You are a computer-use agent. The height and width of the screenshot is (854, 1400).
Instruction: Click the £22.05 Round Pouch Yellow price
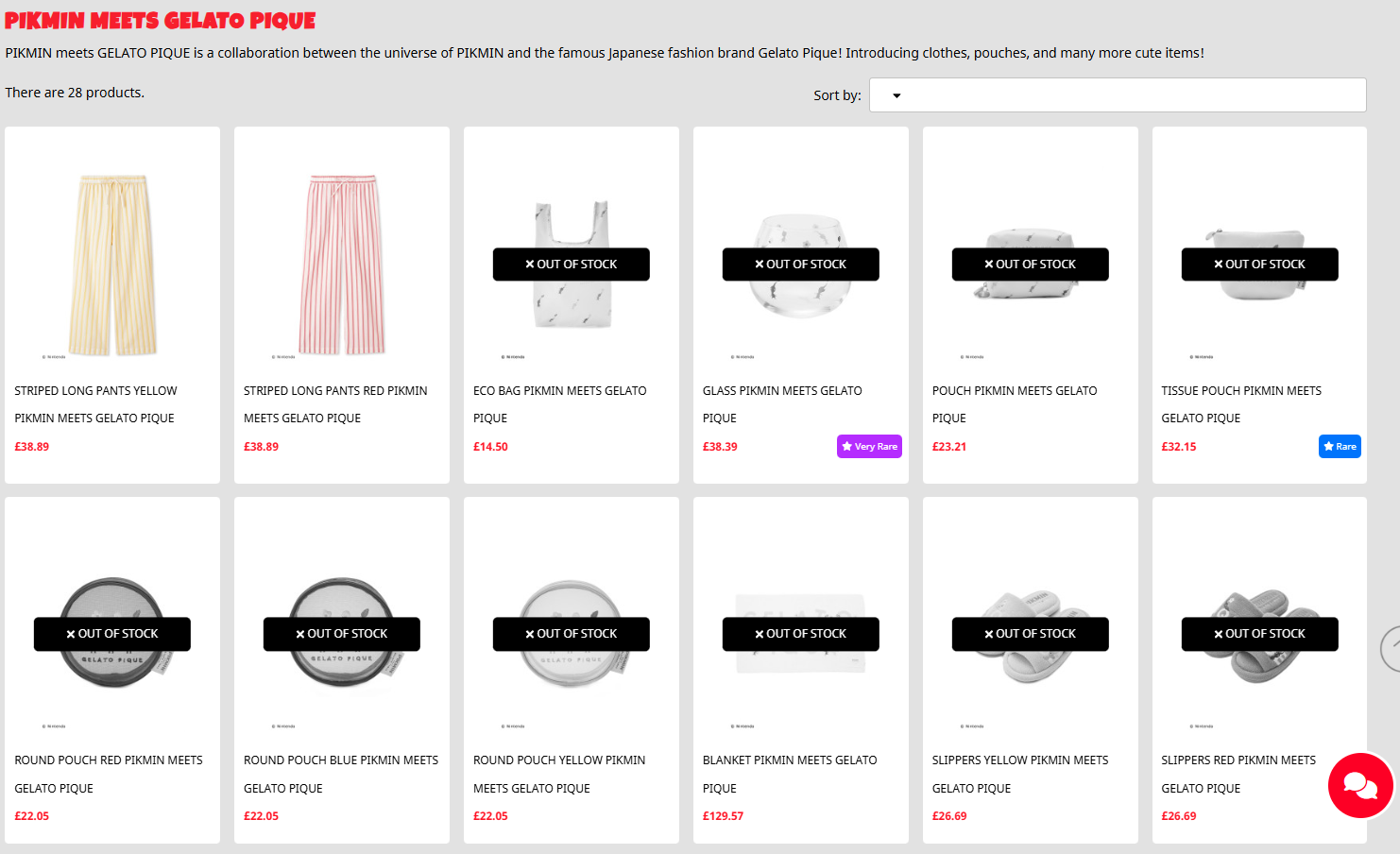(x=490, y=816)
